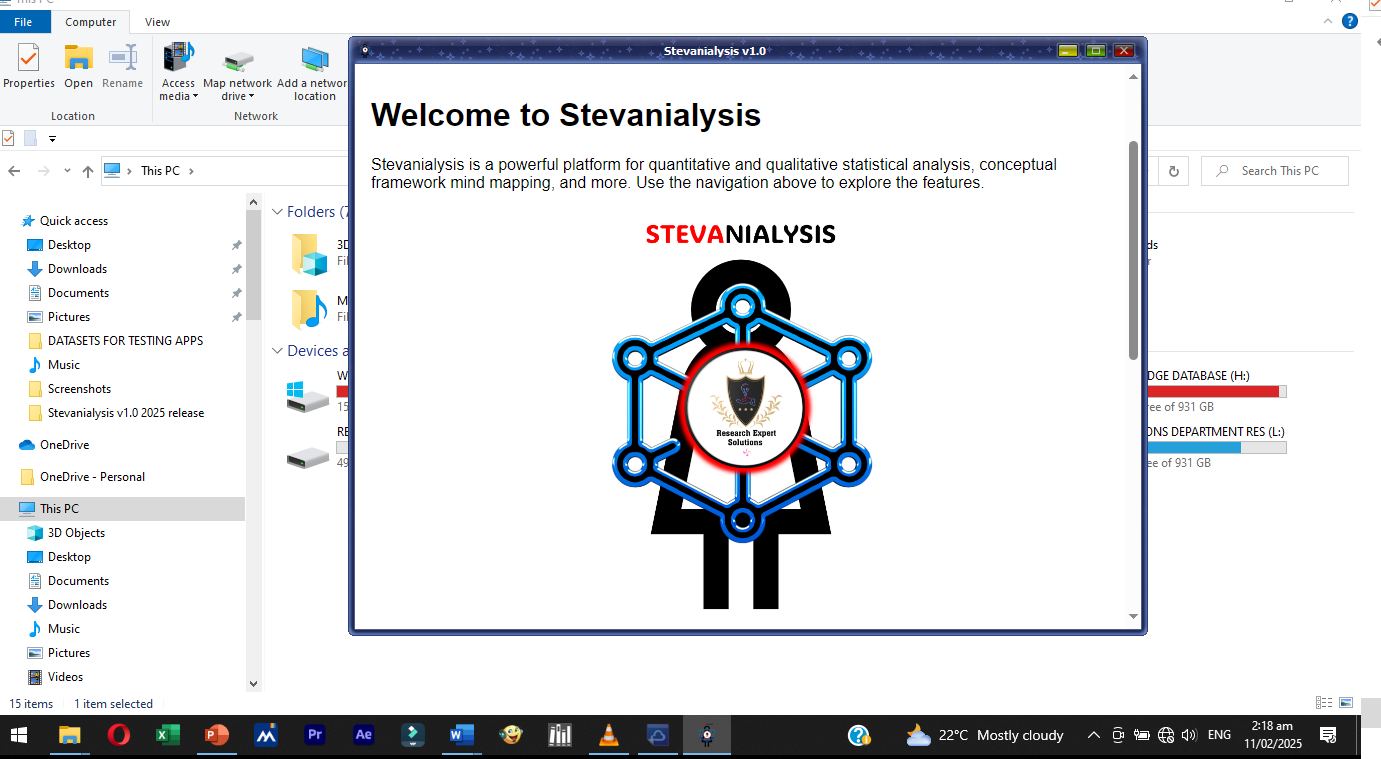Show hidden system tray icons
The height and width of the screenshot is (759, 1381).
point(1094,735)
